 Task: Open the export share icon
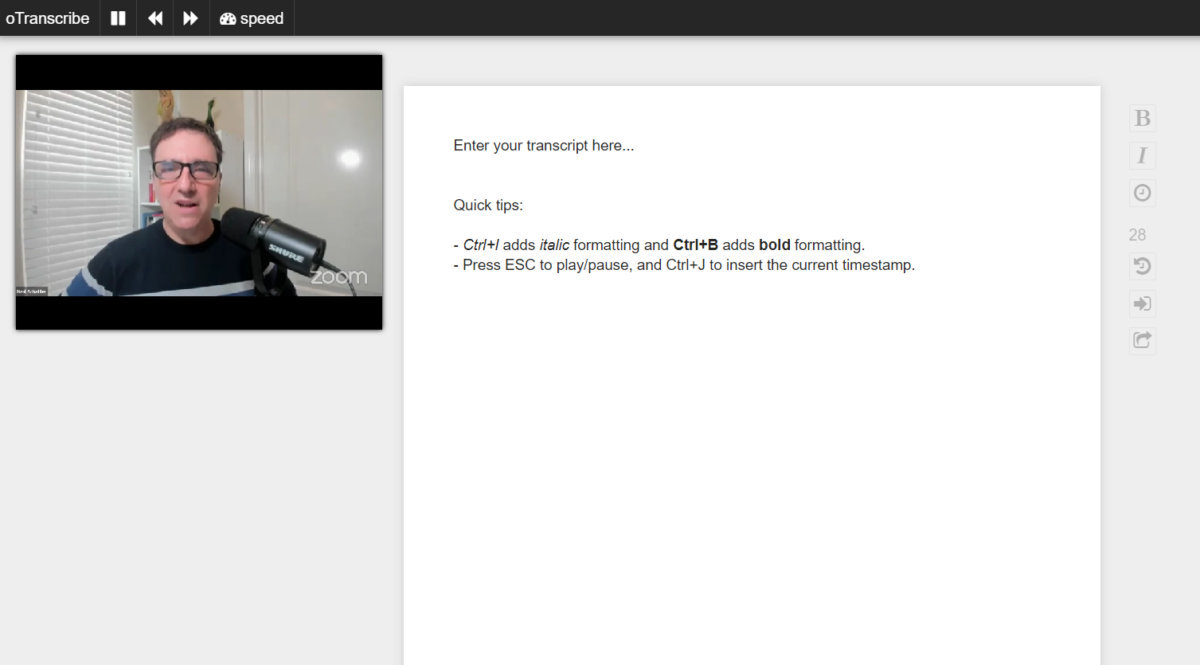pos(1142,340)
